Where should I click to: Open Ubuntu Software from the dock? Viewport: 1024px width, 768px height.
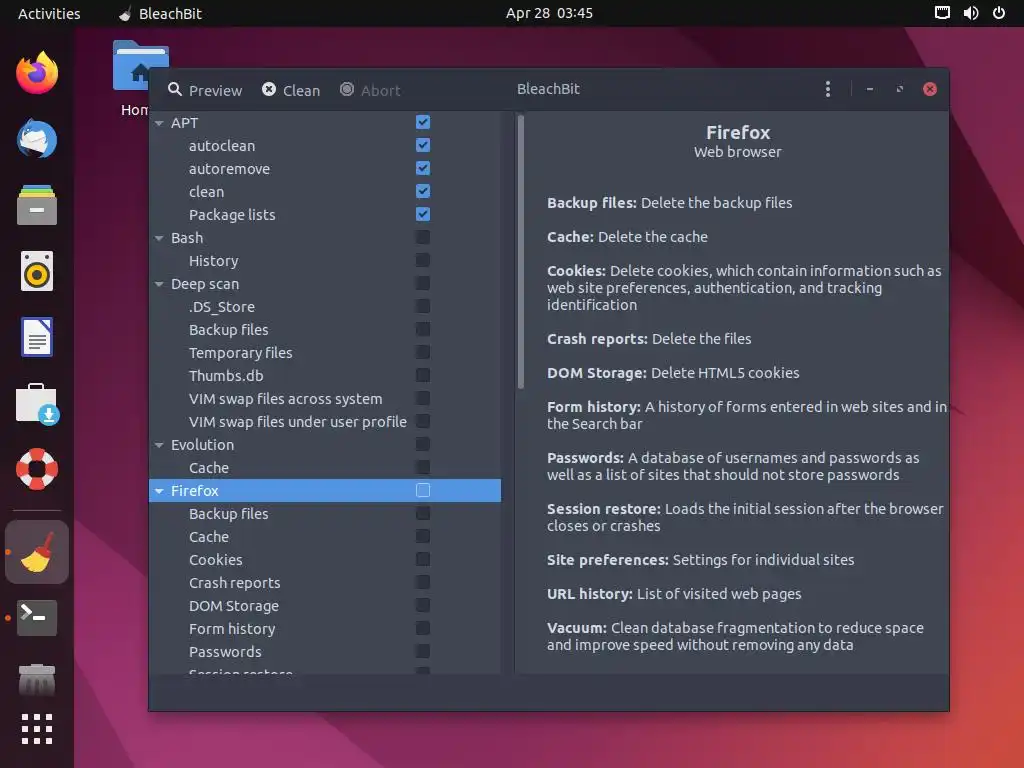click(x=37, y=404)
